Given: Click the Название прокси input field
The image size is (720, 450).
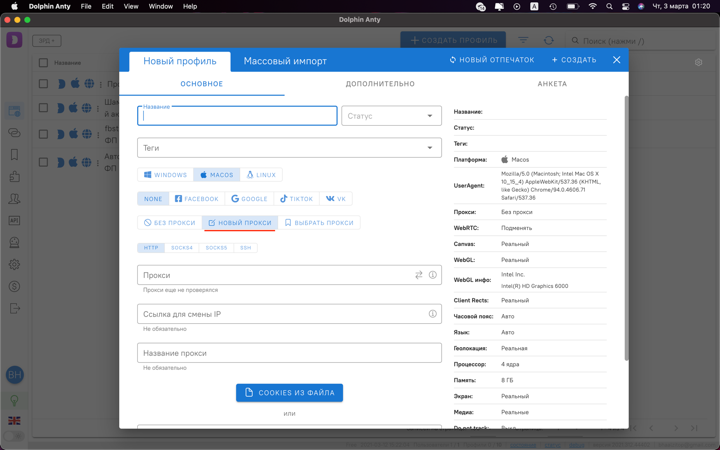Looking at the screenshot, I should point(289,353).
